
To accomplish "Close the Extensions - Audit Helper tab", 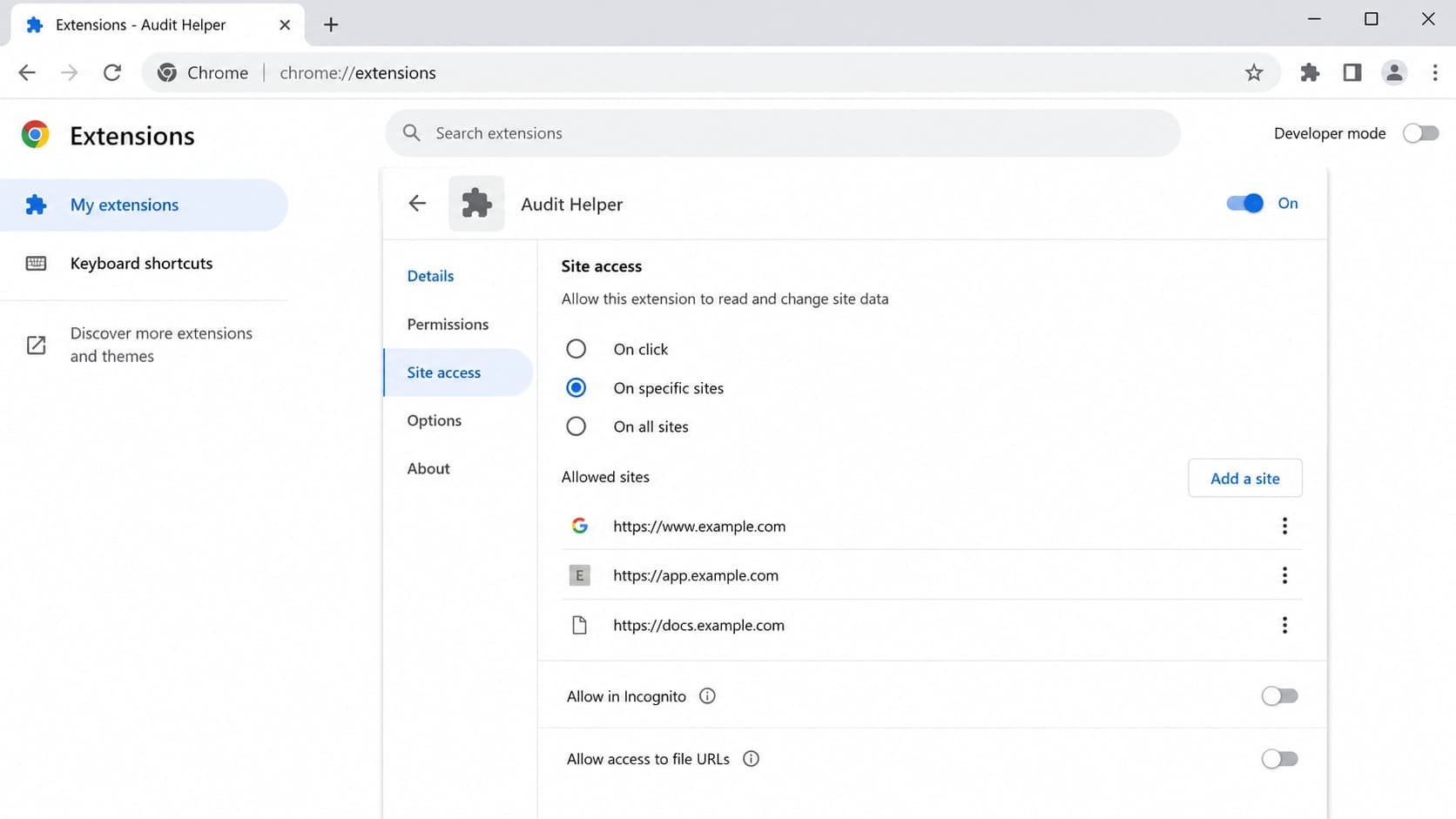I will click(x=285, y=24).
